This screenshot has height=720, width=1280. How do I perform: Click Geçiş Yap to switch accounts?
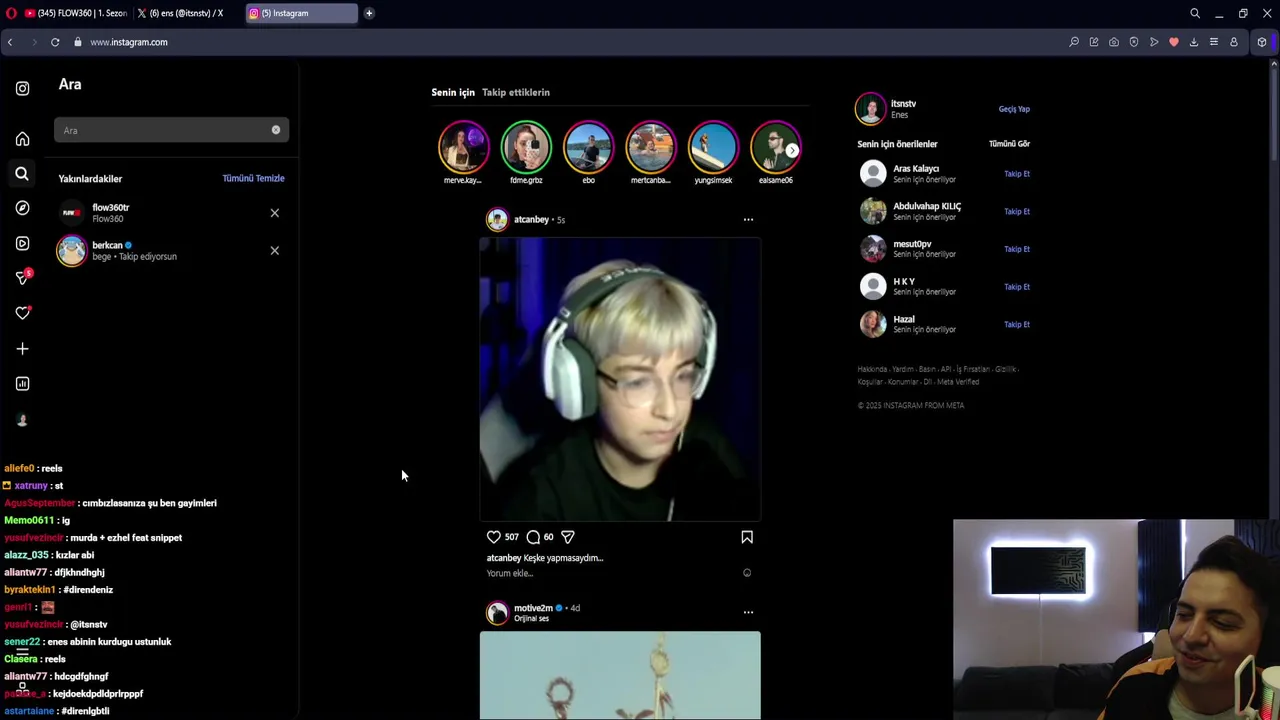pos(1014,109)
